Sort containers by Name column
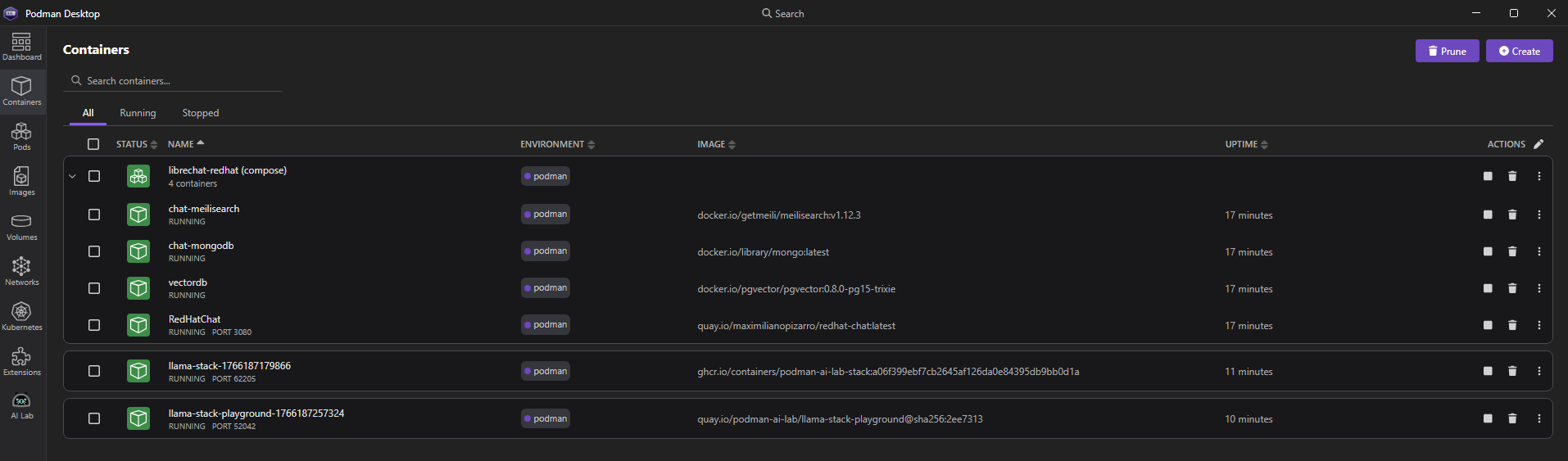Viewport: 1568px width, 461px height. pos(186,144)
